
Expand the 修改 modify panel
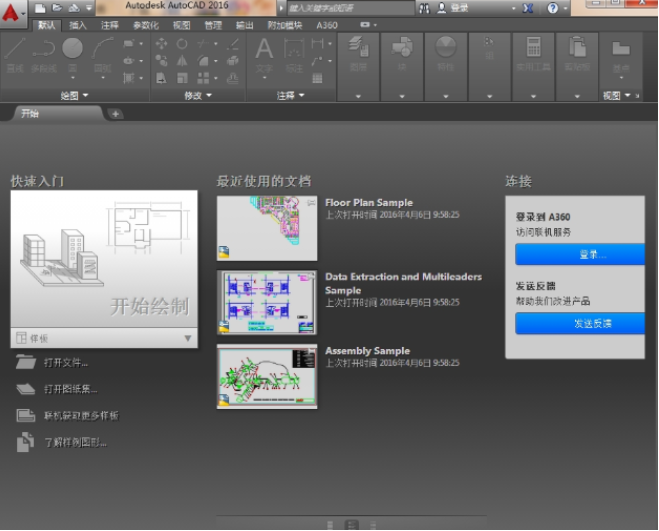click(198, 95)
